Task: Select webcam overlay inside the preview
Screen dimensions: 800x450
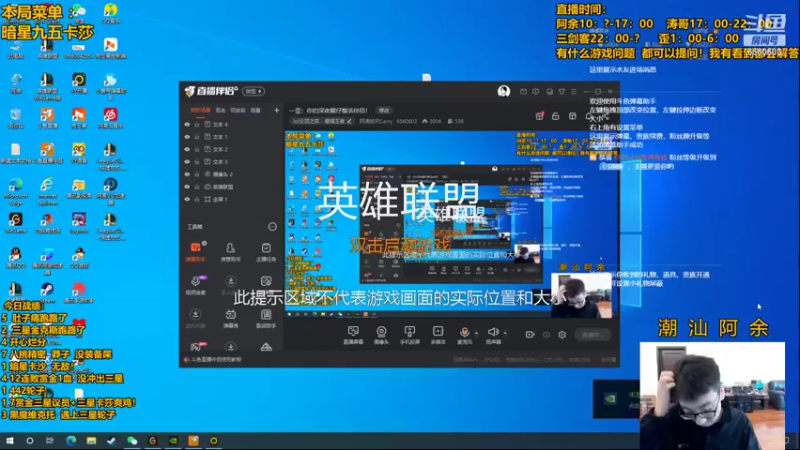Action: [582, 296]
